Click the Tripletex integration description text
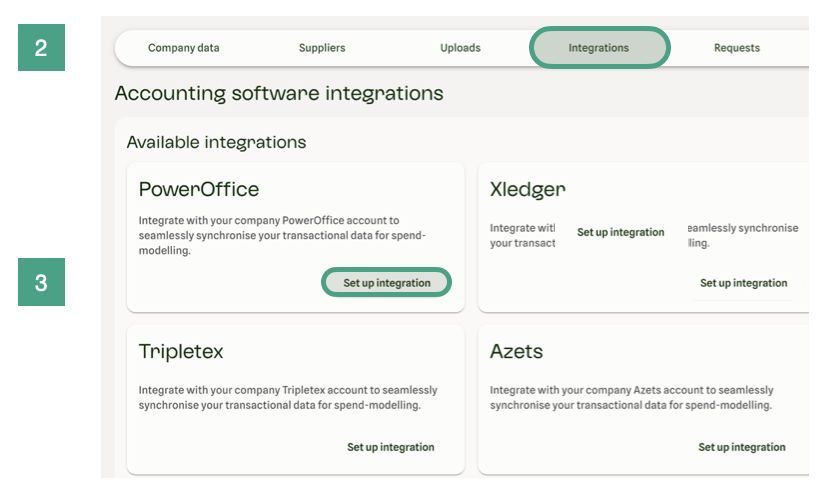Screen dimensions: 832x484 pos(288,397)
